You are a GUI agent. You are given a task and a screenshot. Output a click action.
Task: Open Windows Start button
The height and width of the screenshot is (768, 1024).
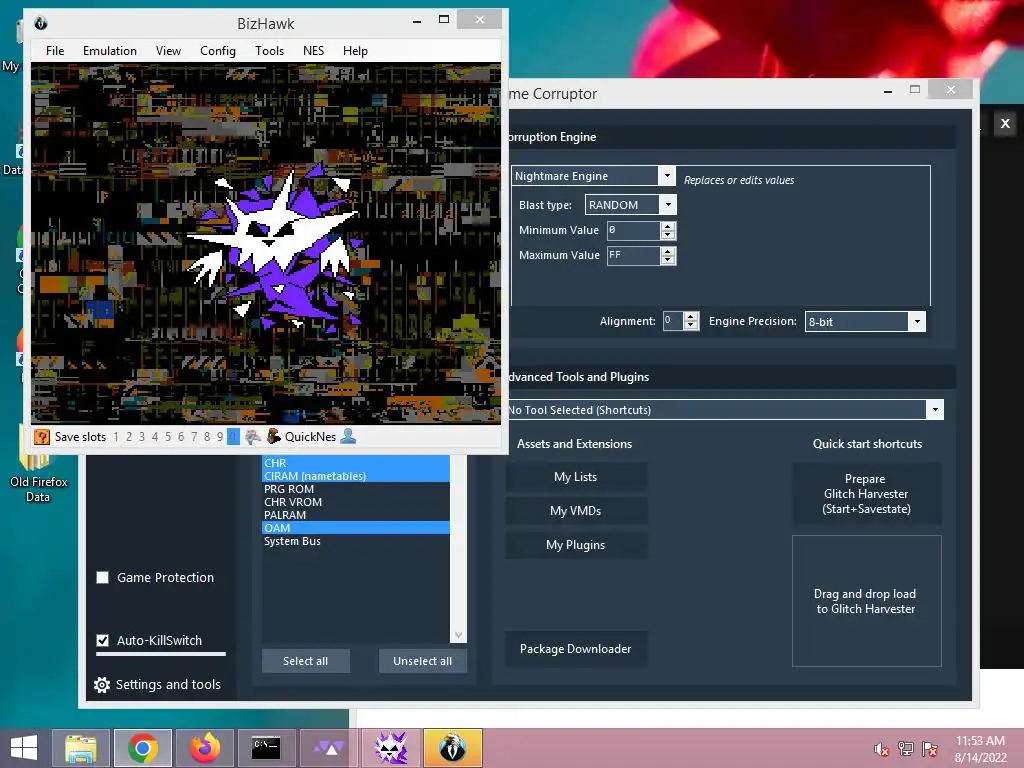click(x=24, y=748)
